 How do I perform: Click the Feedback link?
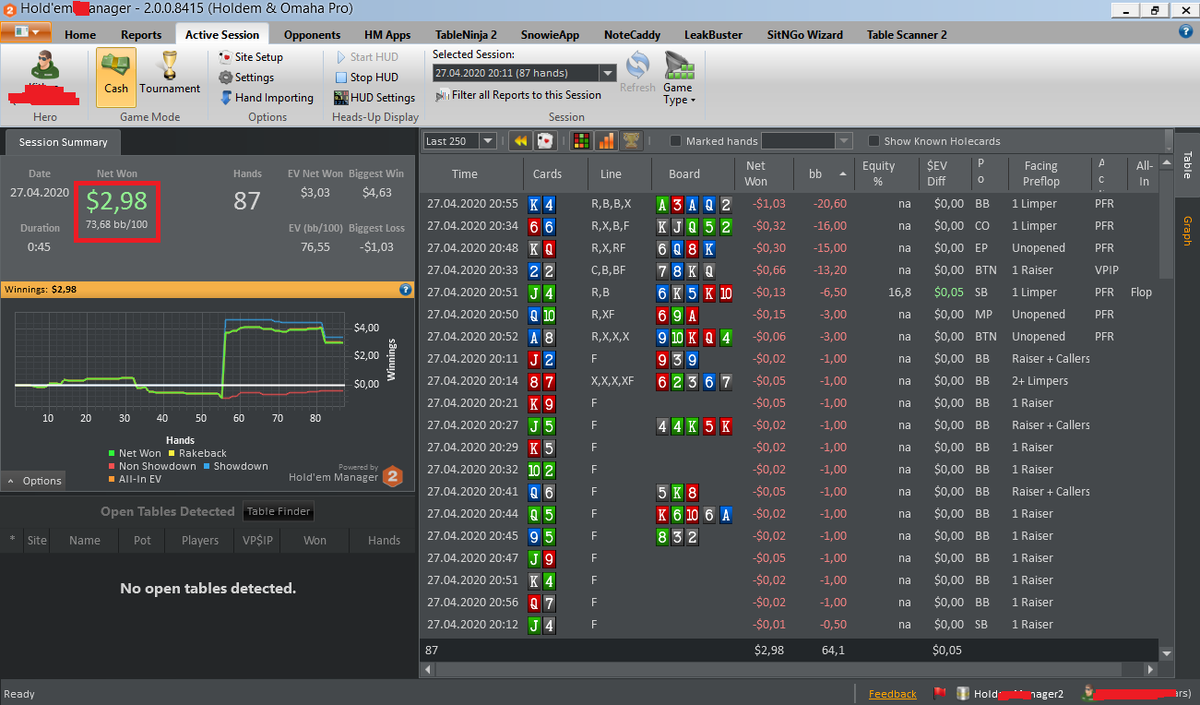(892, 694)
